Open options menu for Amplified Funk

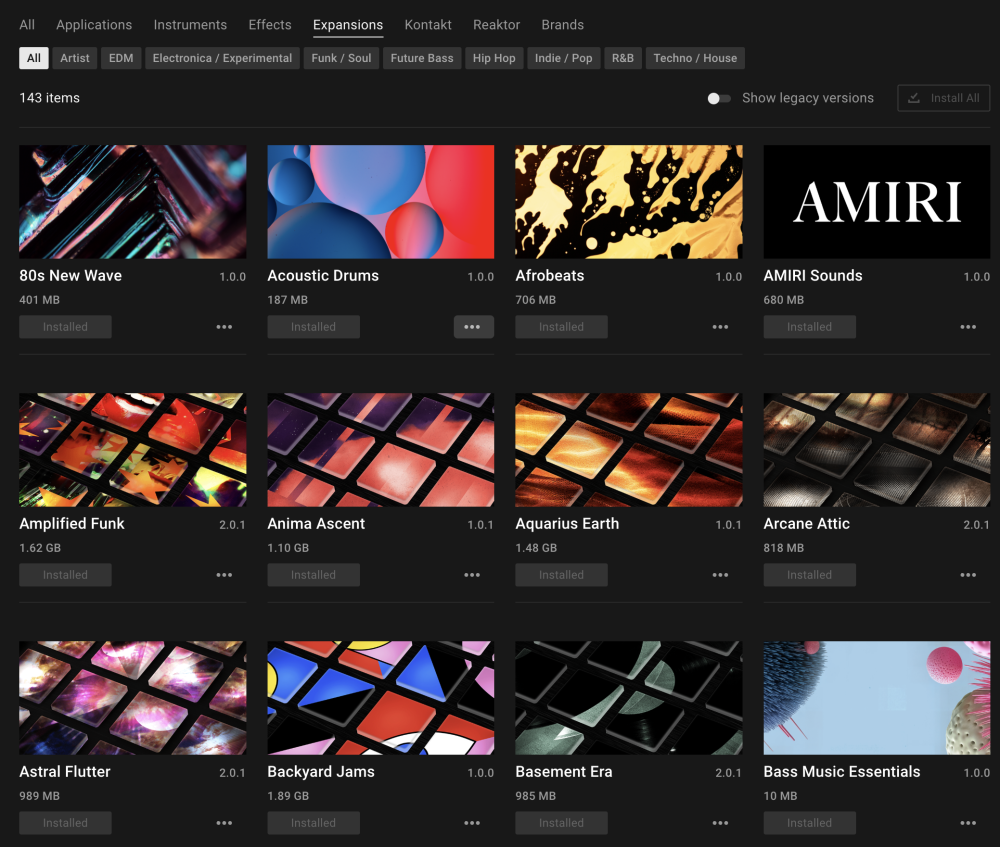point(224,575)
